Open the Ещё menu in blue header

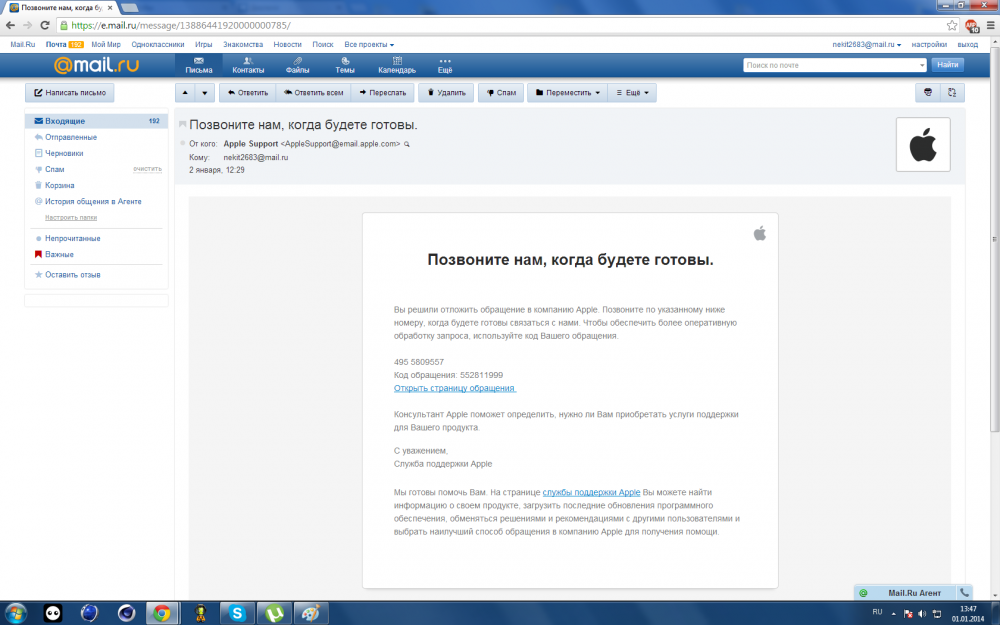coord(445,65)
